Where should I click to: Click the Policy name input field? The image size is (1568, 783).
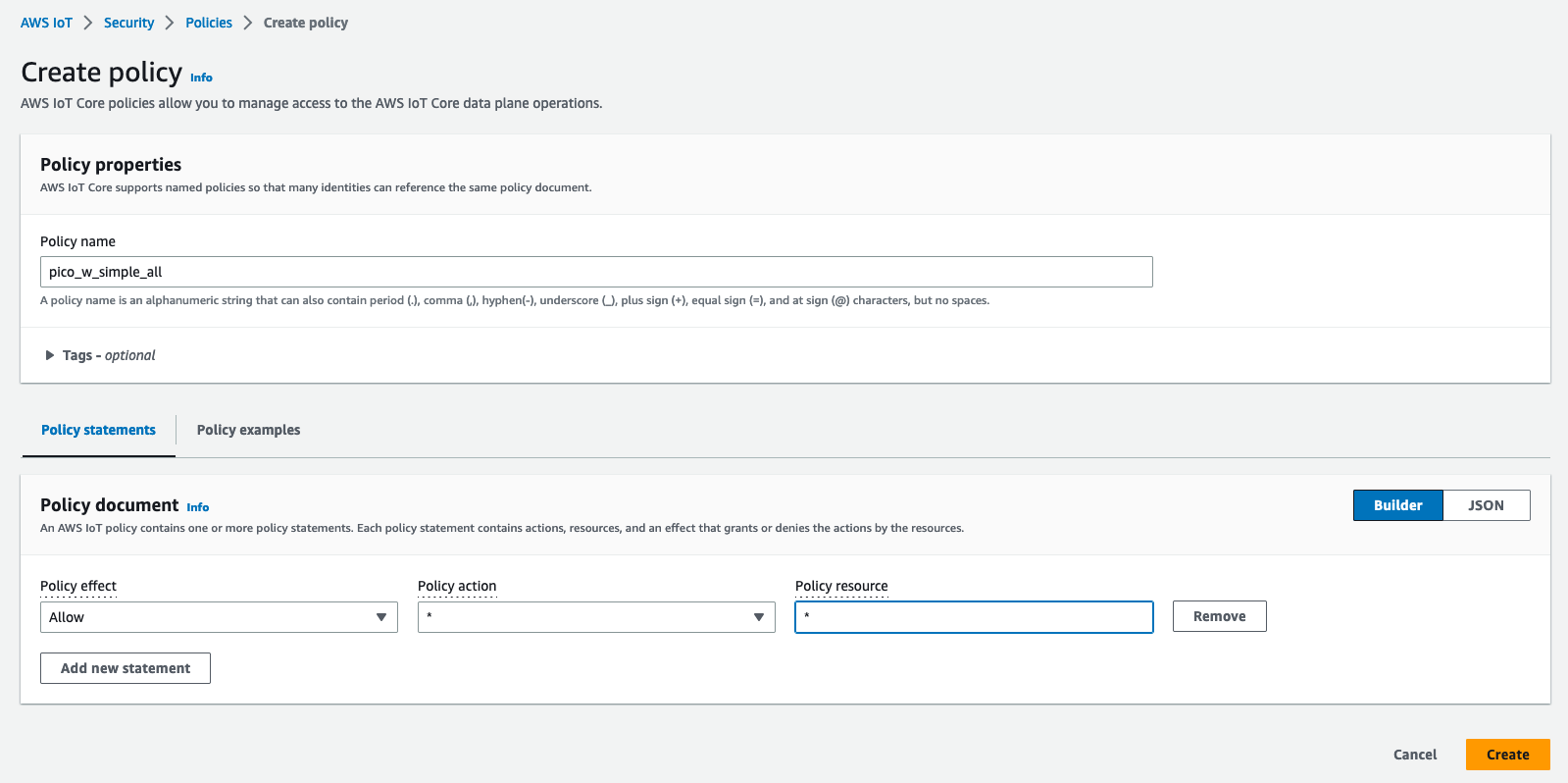(596, 272)
